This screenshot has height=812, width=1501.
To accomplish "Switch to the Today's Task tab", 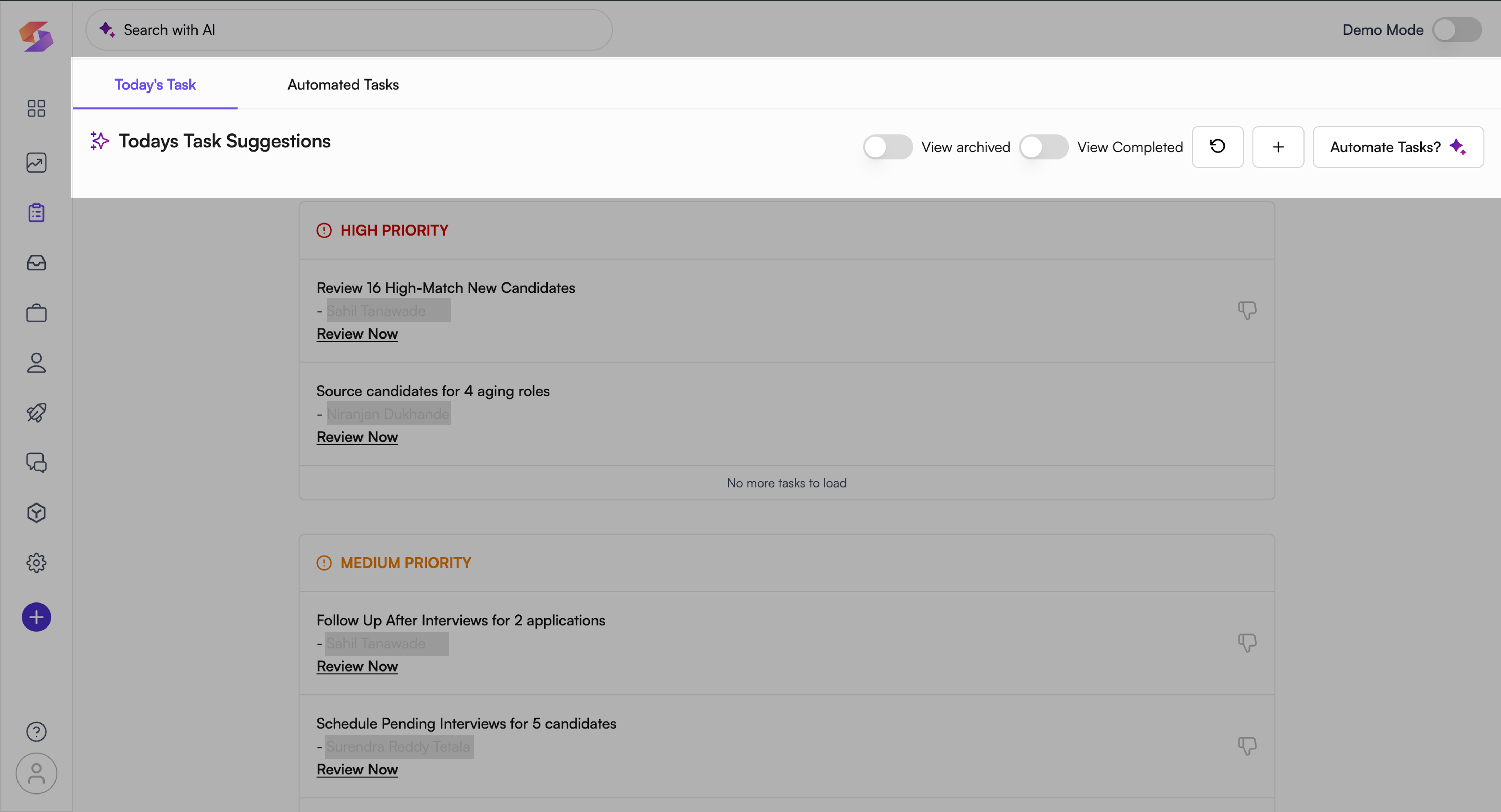I will coord(155,84).
